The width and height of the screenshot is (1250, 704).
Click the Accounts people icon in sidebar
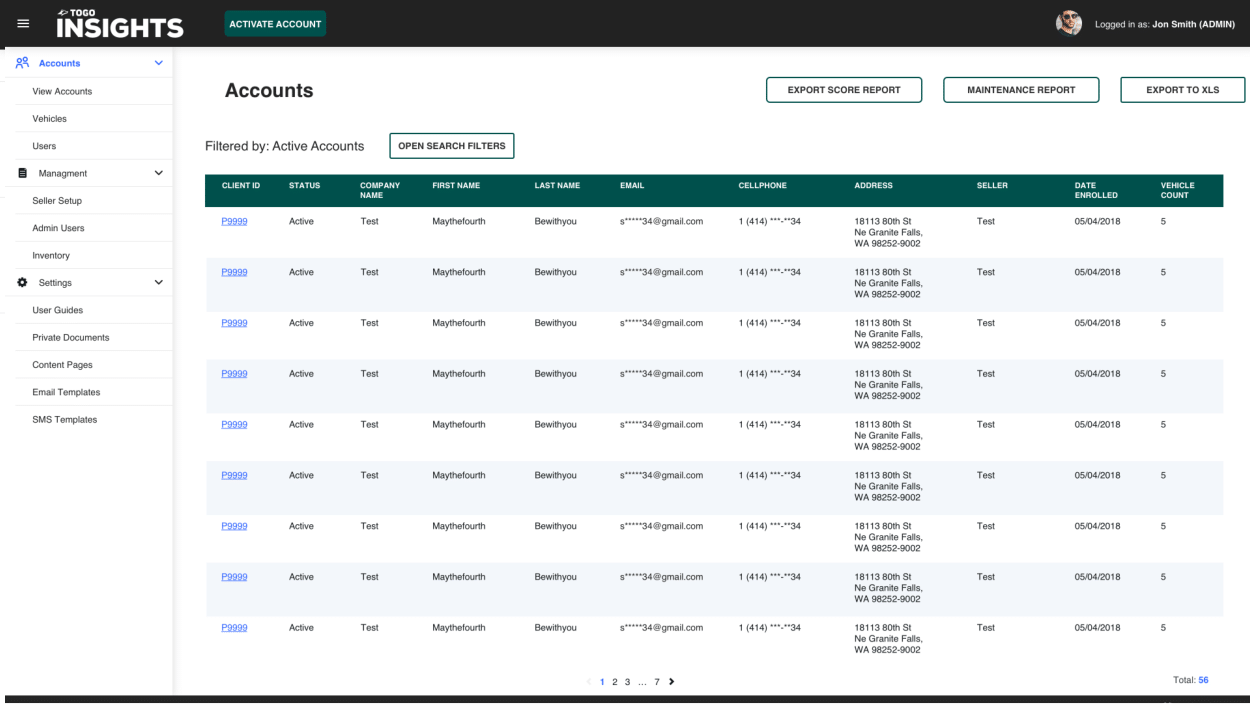tap(23, 63)
